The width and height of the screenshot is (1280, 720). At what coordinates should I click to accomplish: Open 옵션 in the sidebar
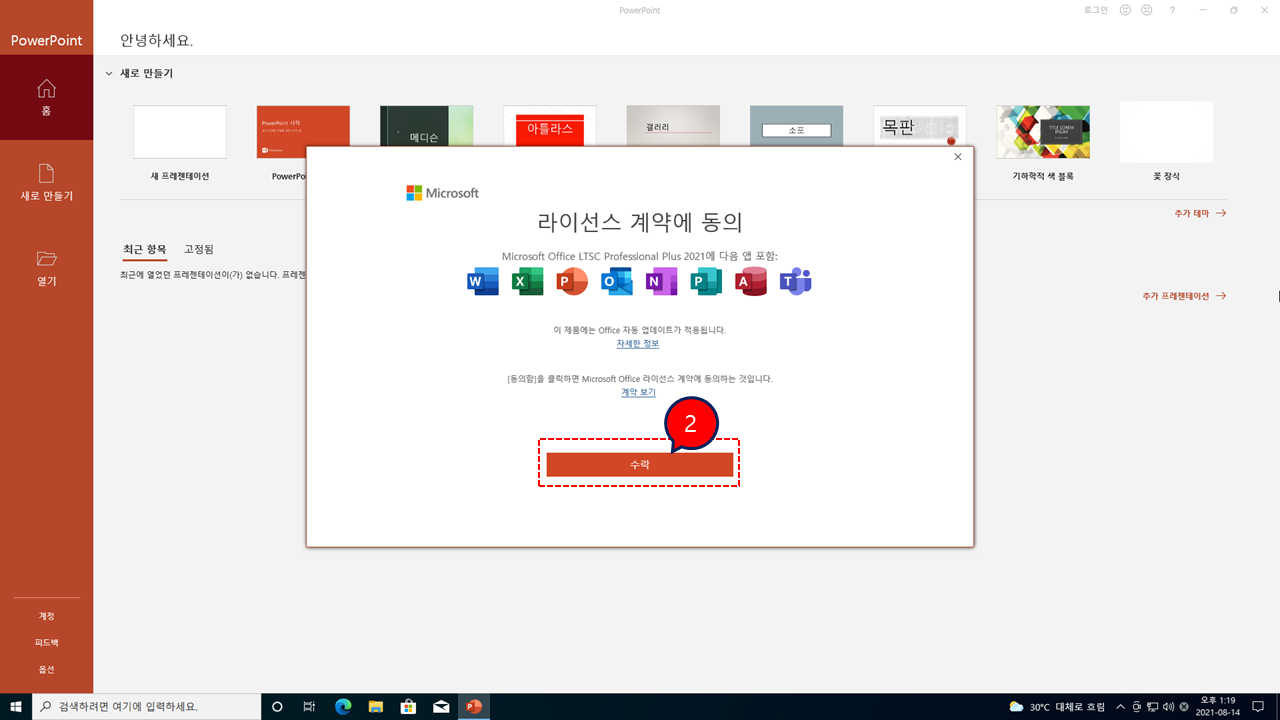click(46, 669)
